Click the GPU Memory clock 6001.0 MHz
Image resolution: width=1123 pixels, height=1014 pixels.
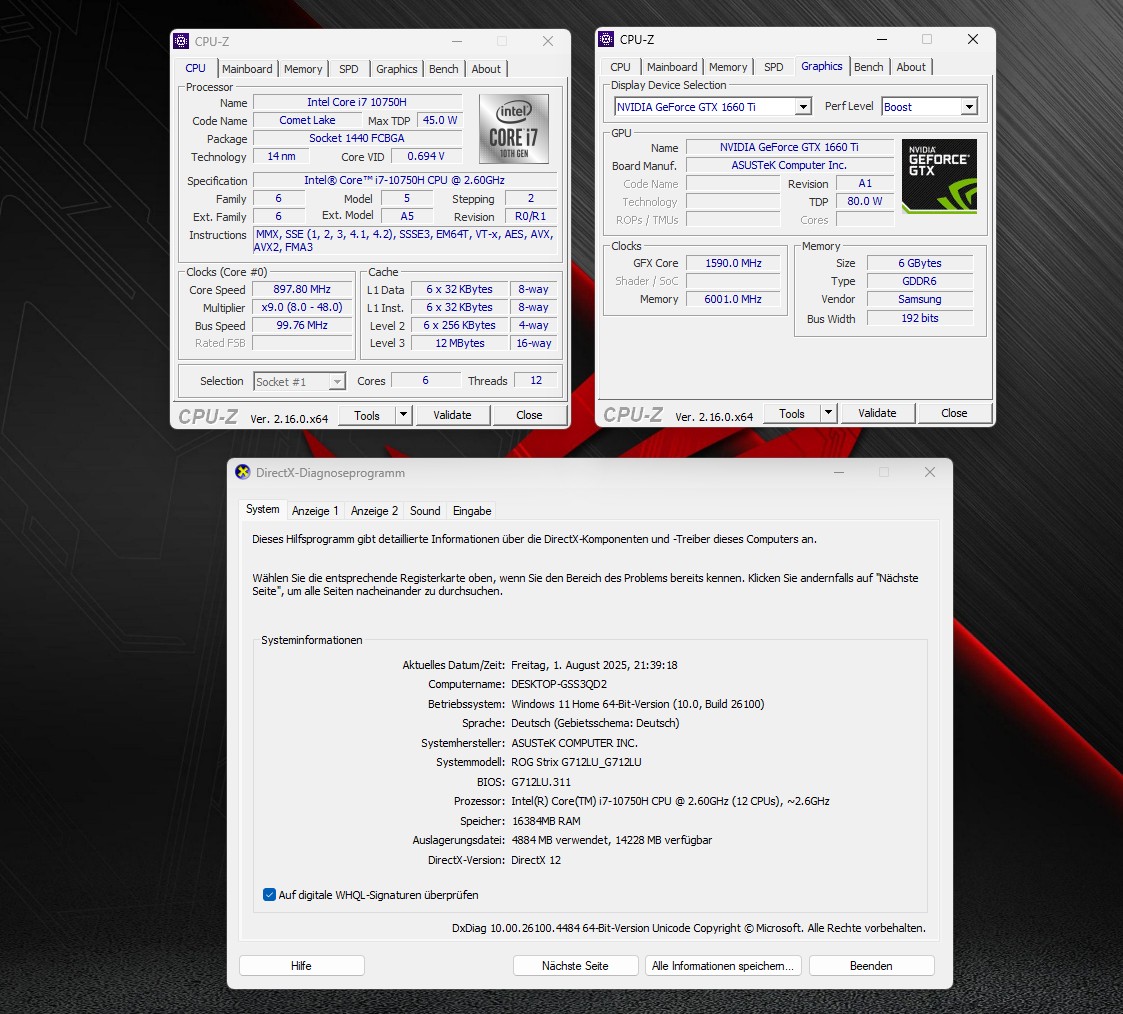pyautogui.click(x=733, y=299)
